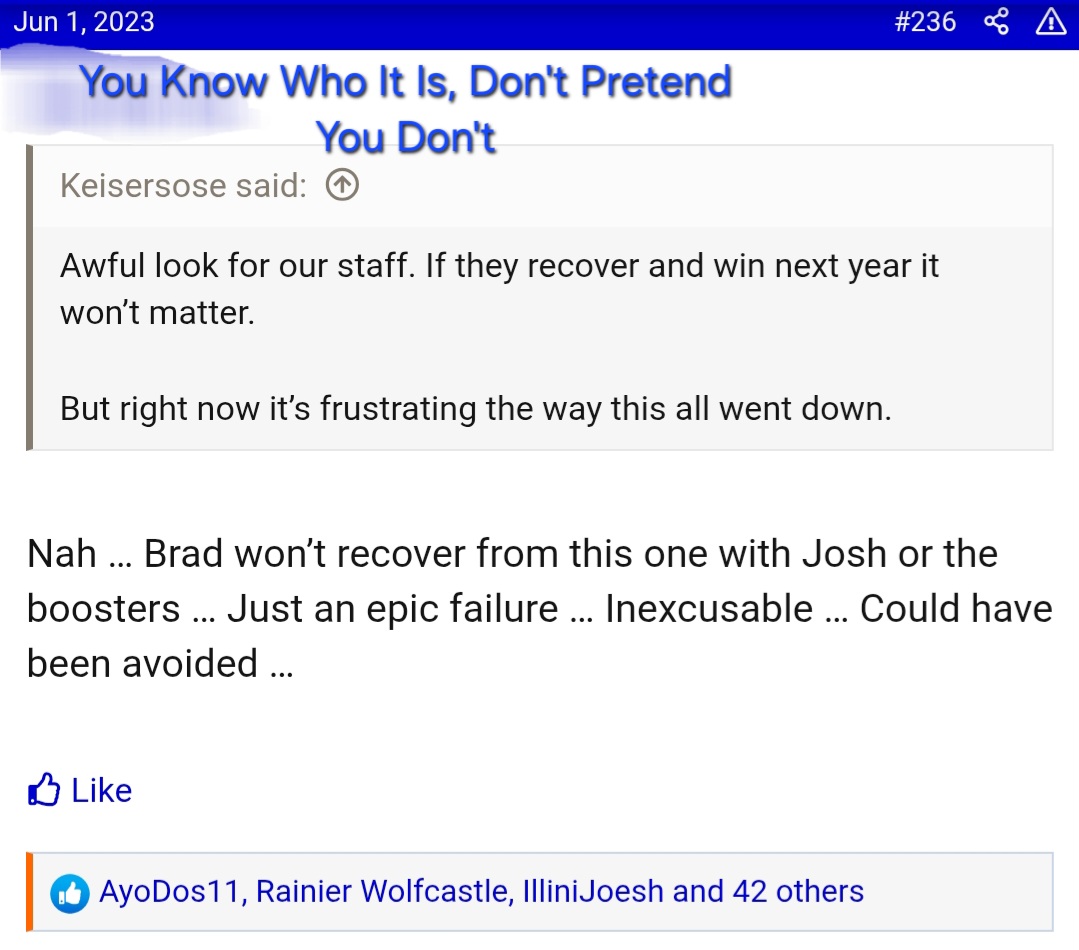Image resolution: width=1079 pixels, height=950 pixels.
Task: Jump to Keisersose's original post via arrow icon
Action: 342,185
